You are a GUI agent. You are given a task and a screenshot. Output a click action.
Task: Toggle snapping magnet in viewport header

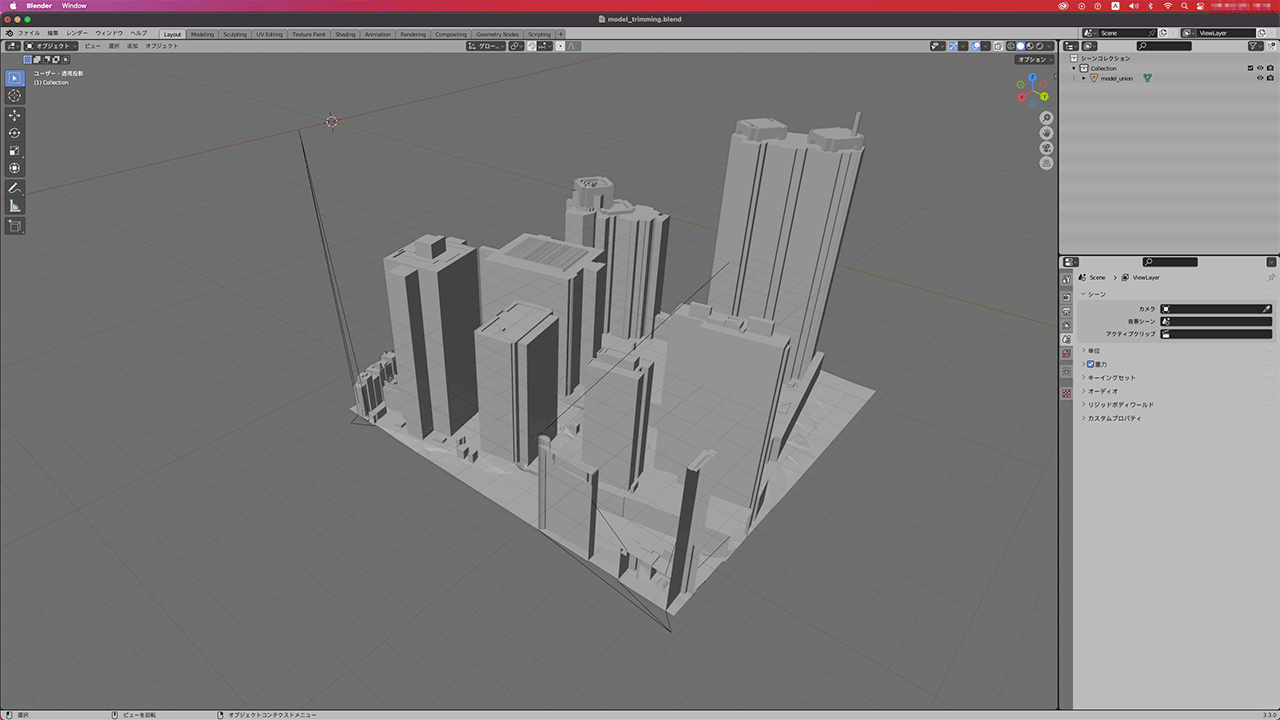(x=532, y=46)
